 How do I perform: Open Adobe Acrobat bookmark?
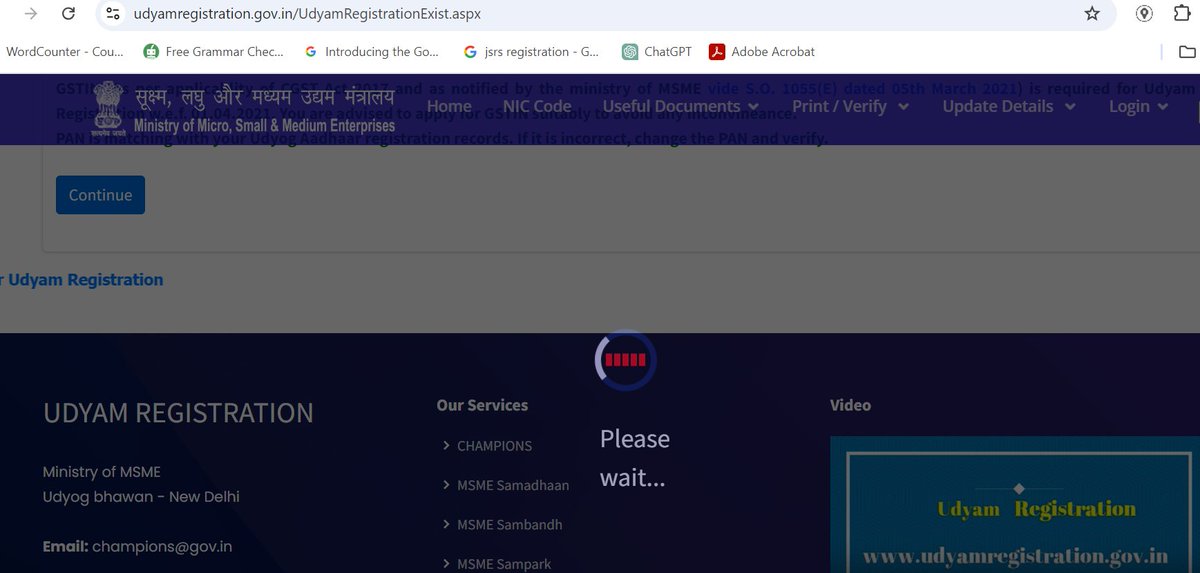762,52
